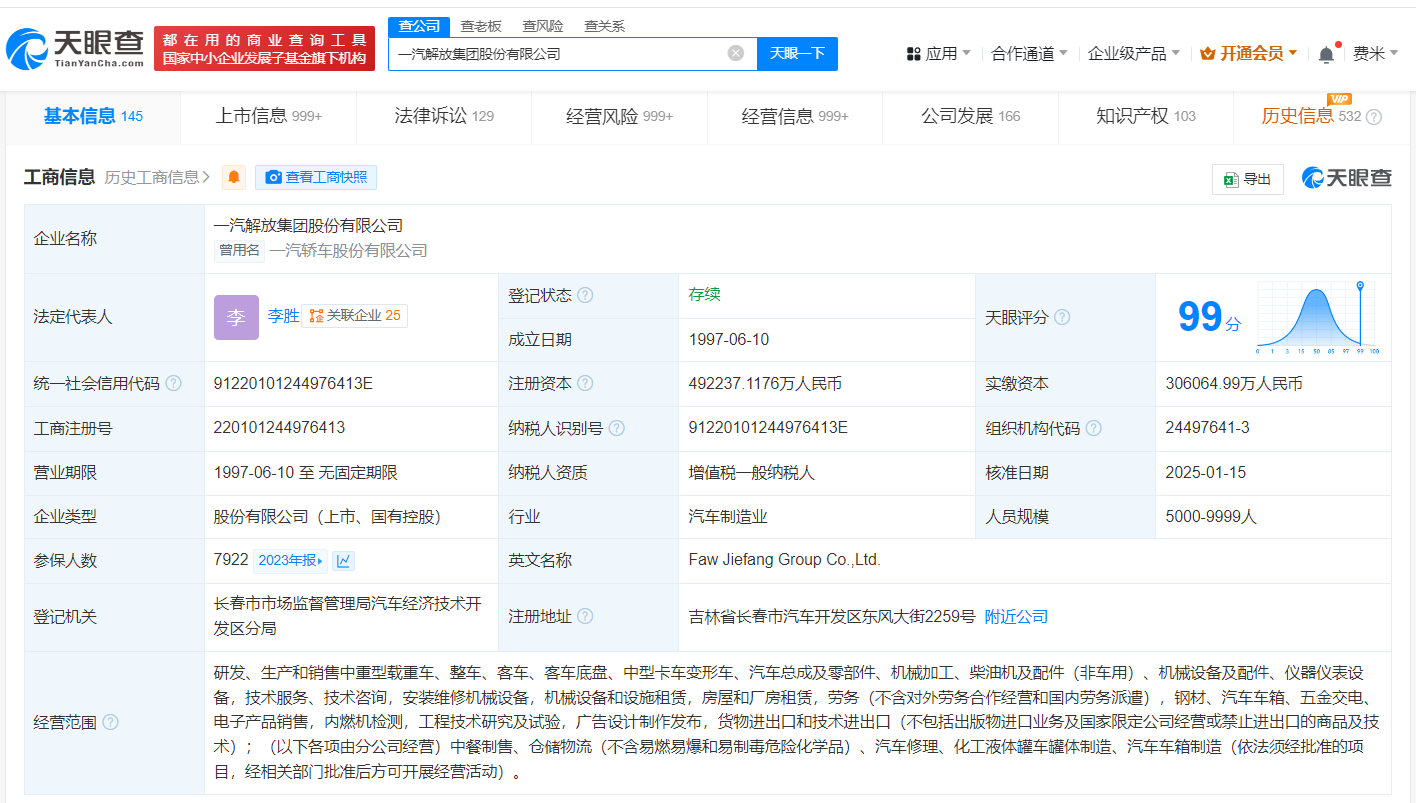Open 费米 user account dropdown
The width and height of the screenshot is (1416, 803).
1374,54
